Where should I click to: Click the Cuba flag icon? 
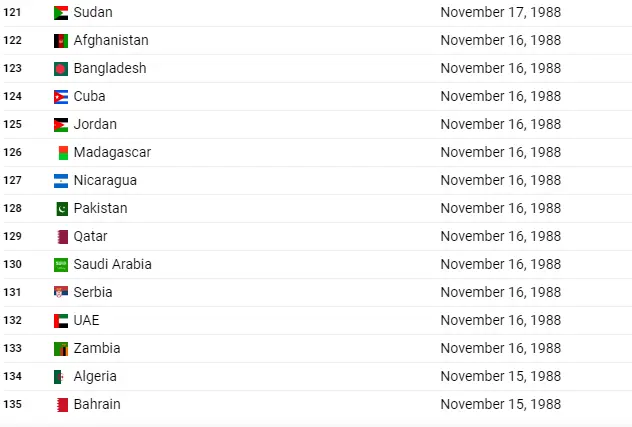coord(61,97)
